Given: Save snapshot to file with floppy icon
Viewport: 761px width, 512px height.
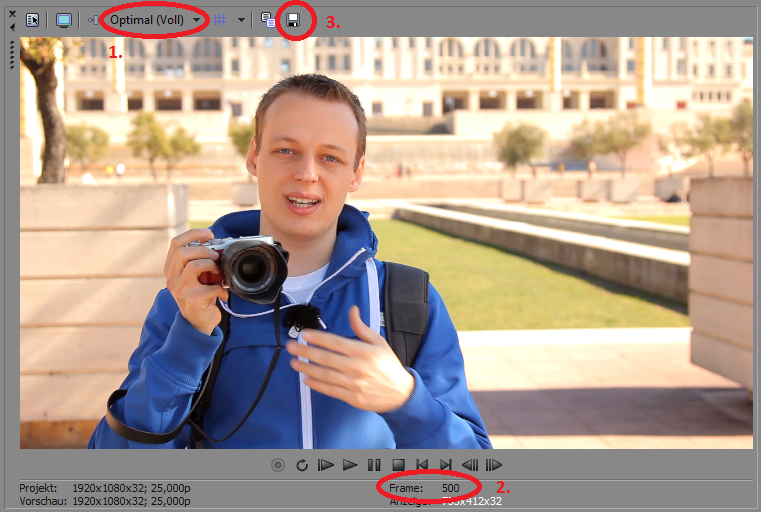Looking at the screenshot, I should point(294,20).
